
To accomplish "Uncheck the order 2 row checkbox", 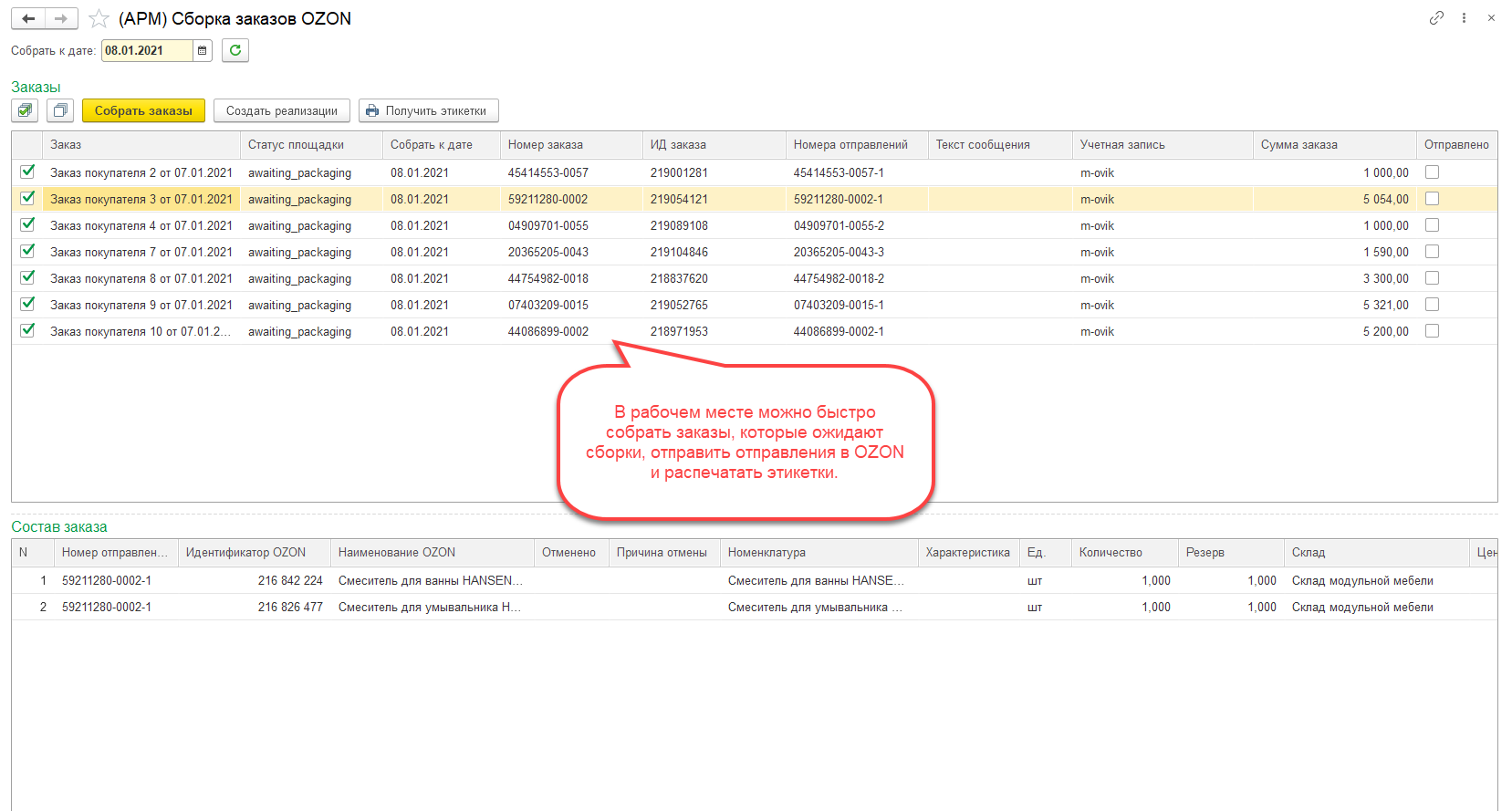I will (27, 172).
